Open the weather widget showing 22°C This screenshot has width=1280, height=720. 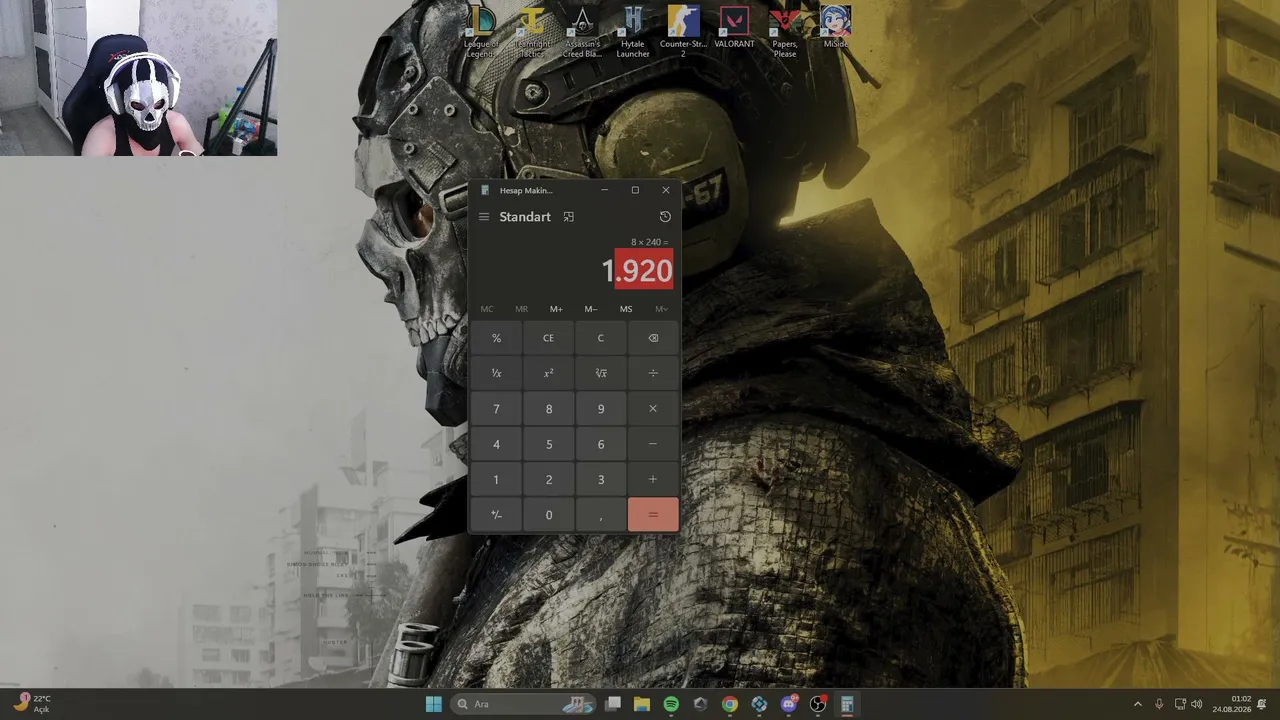tap(32, 704)
